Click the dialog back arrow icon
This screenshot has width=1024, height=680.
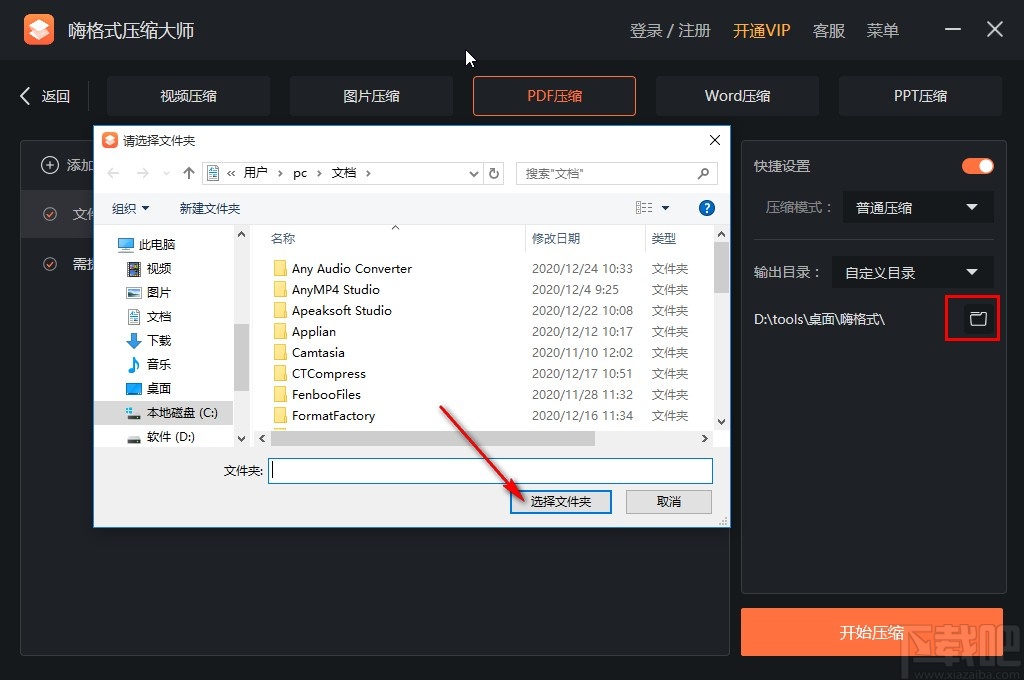pos(113,173)
